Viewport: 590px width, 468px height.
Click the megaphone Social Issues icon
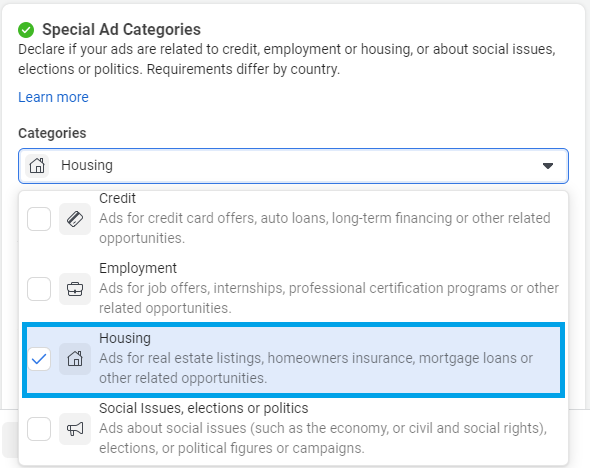tap(75, 429)
